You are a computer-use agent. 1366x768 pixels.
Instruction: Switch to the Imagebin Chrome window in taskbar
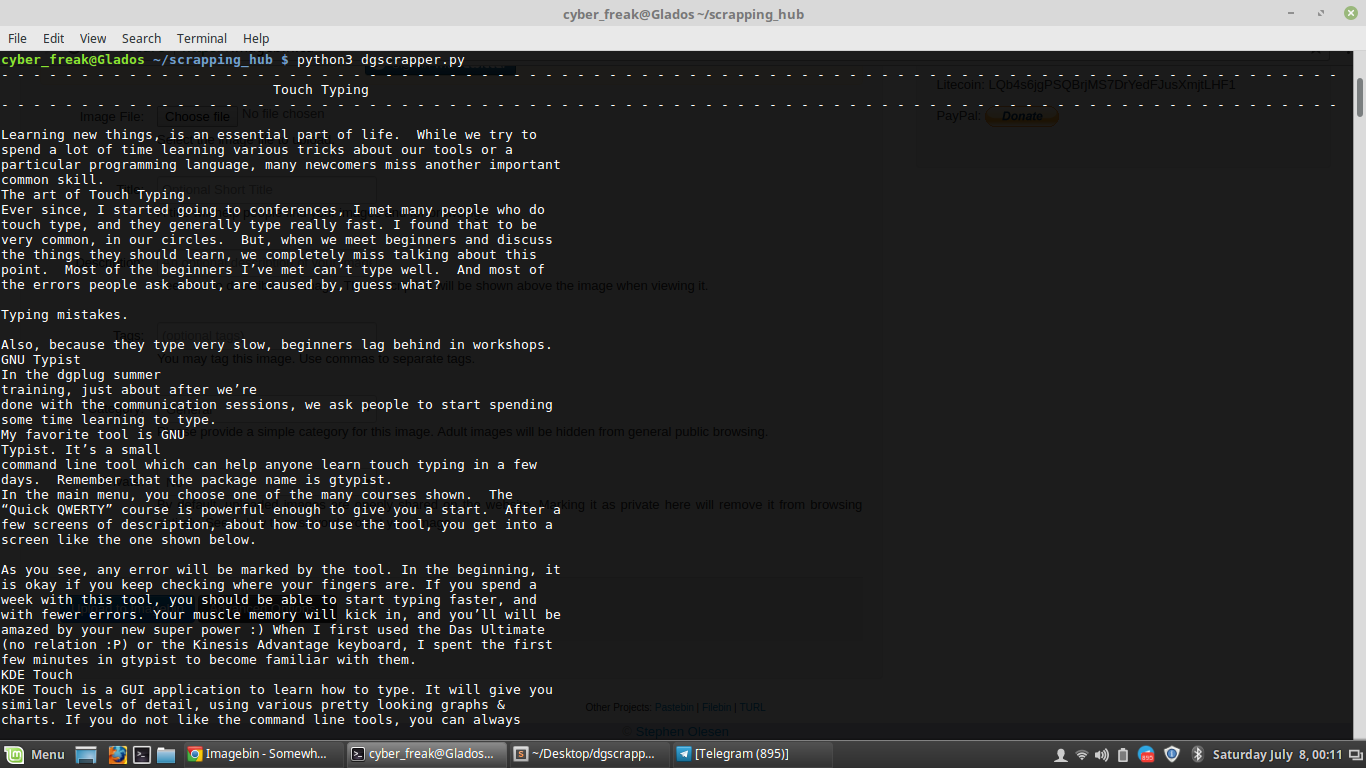tap(262, 754)
